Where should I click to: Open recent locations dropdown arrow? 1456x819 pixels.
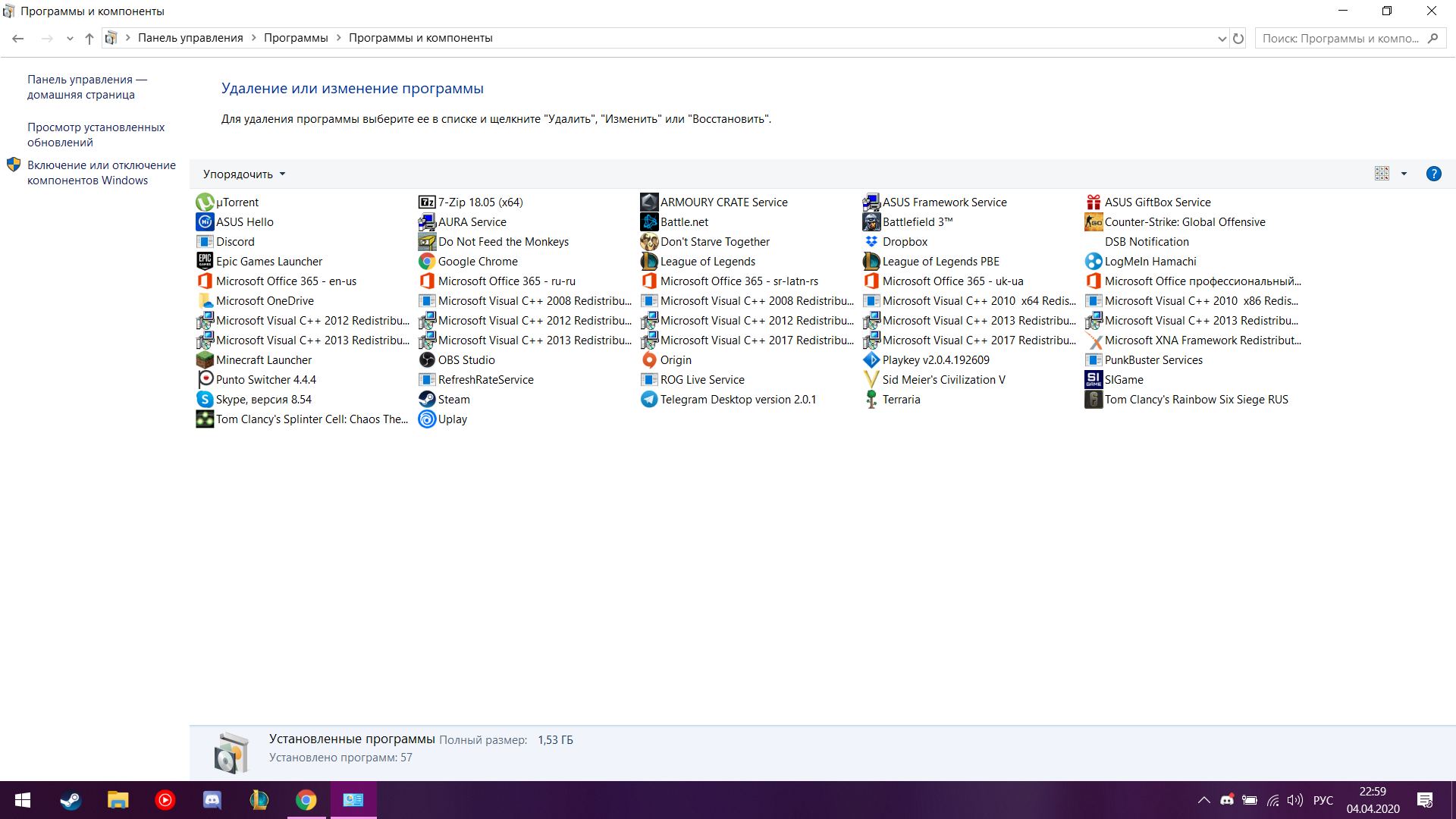point(70,39)
